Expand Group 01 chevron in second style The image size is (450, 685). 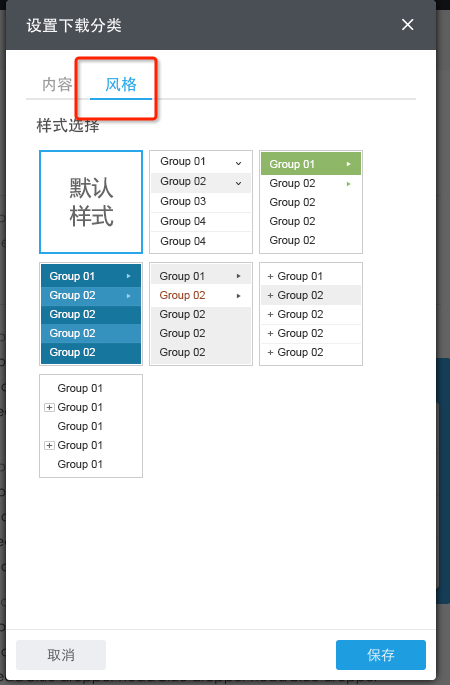pyautogui.click(x=239, y=163)
